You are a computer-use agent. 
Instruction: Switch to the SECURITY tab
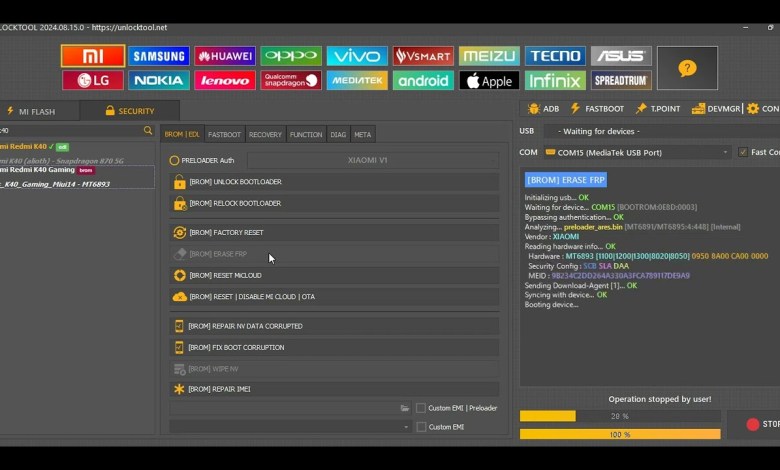[130, 111]
